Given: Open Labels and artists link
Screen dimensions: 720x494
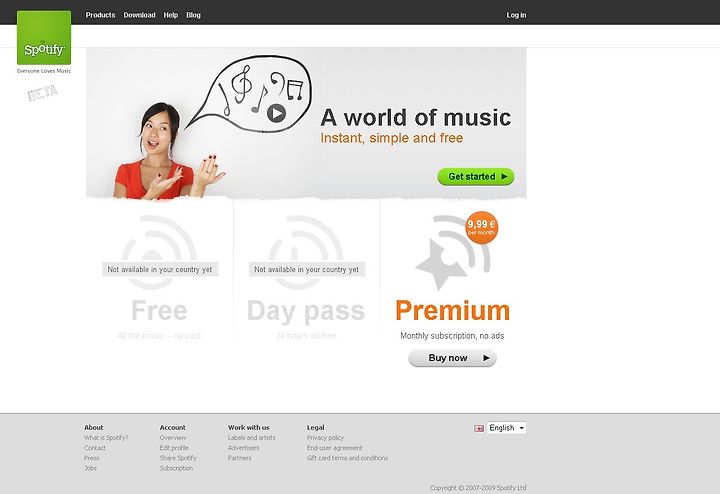Looking at the screenshot, I should [x=252, y=438].
